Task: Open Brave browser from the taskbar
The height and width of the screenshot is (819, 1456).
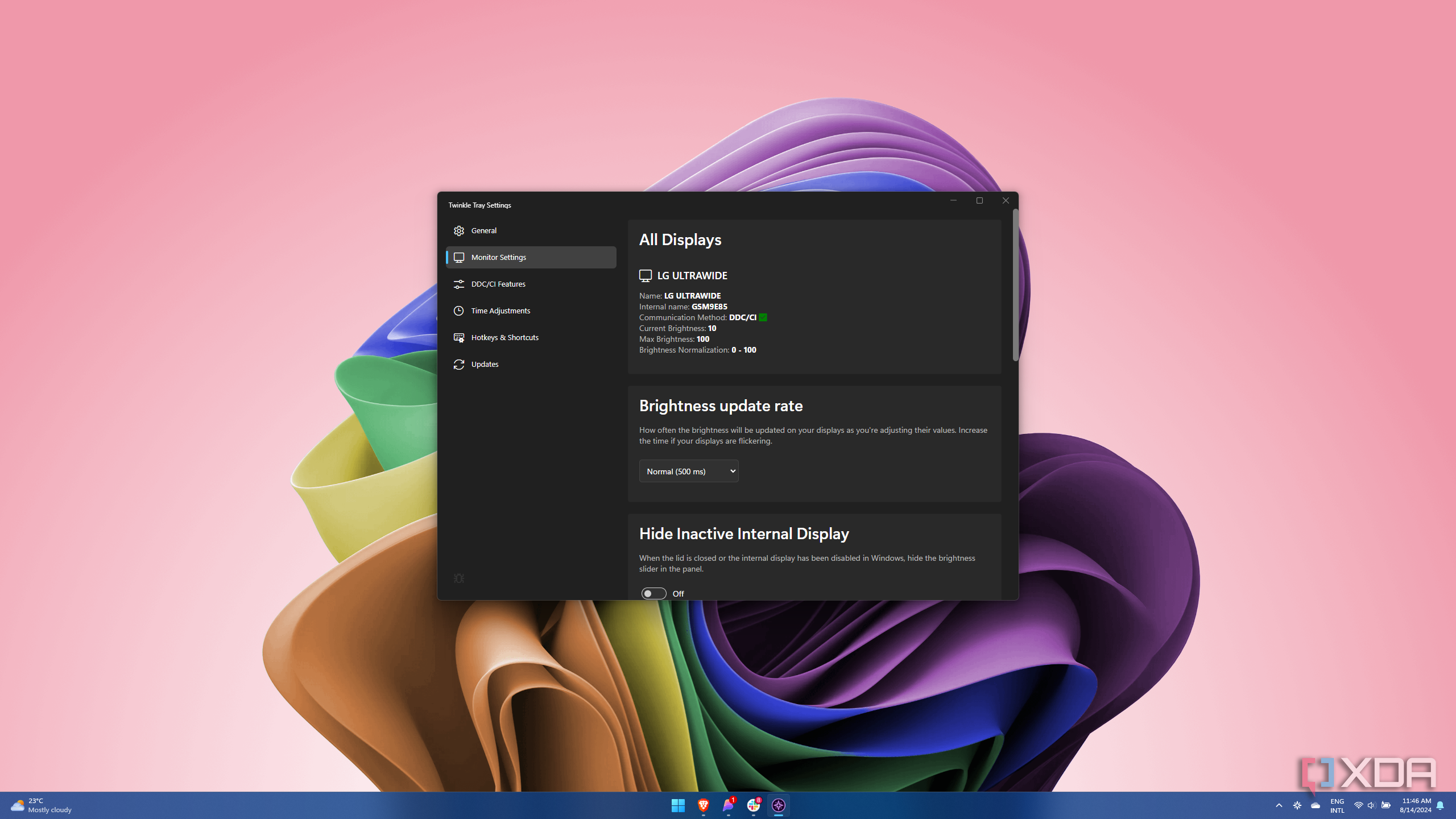Action: click(703, 805)
